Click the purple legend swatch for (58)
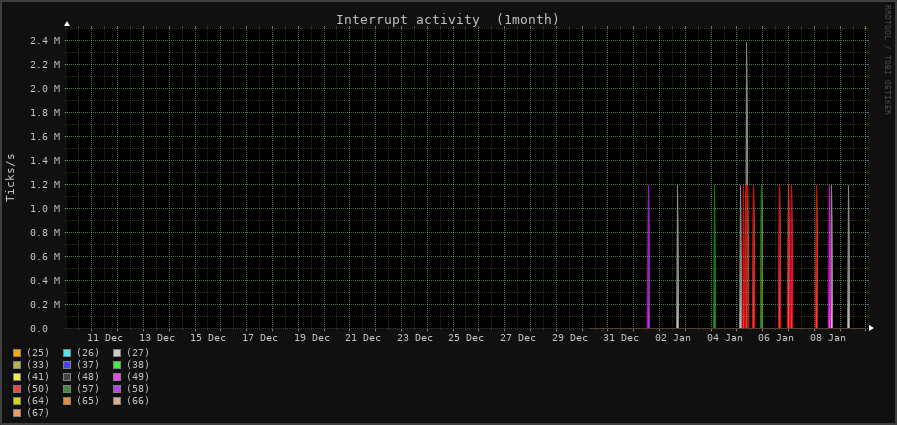The width and height of the screenshot is (897, 425). coord(117,389)
